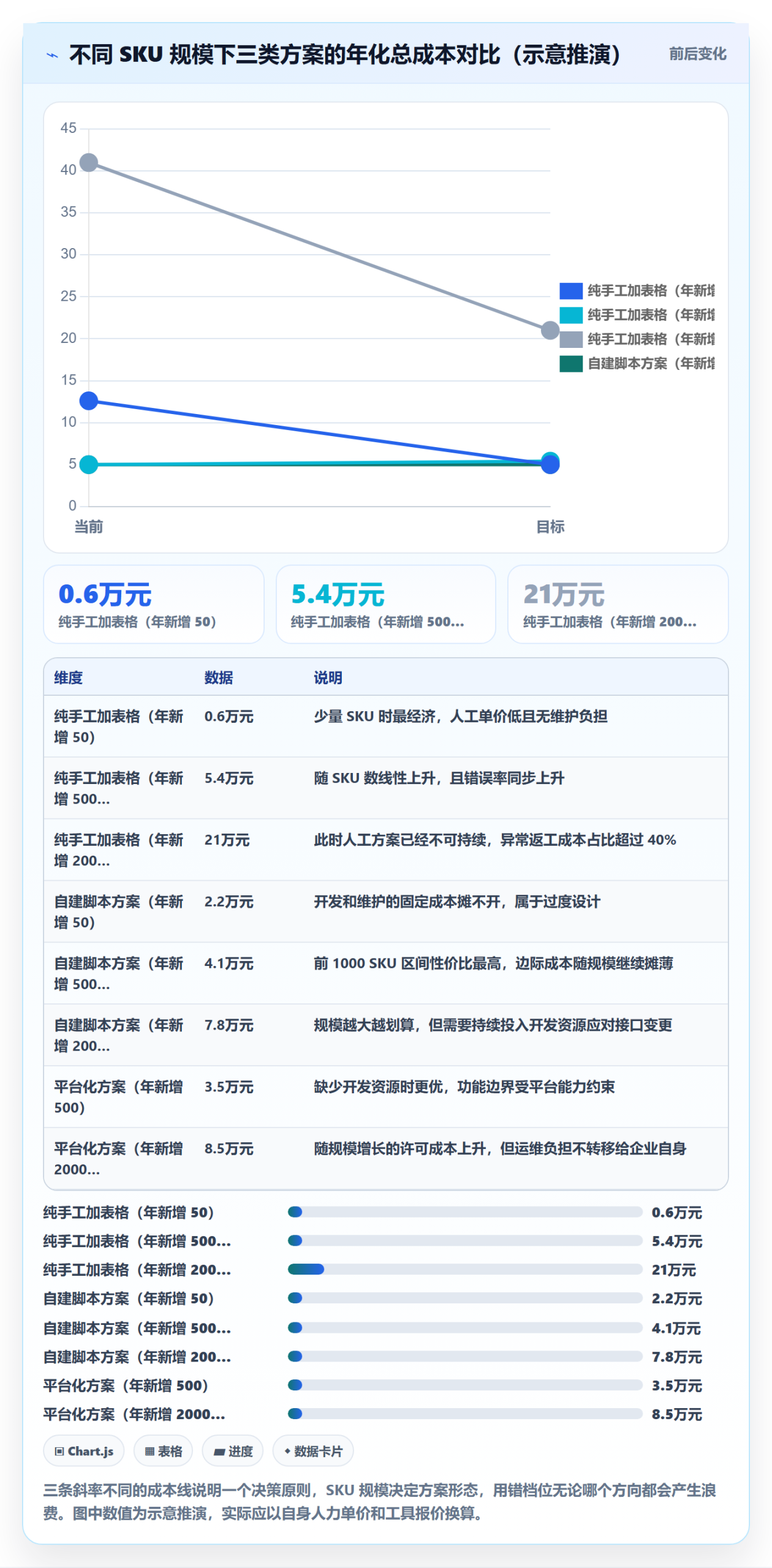The width and height of the screenshot is (772, 1568).
Task: Click table cell 自建脚本方案（年新增 50)
Action: coord(119,912)
